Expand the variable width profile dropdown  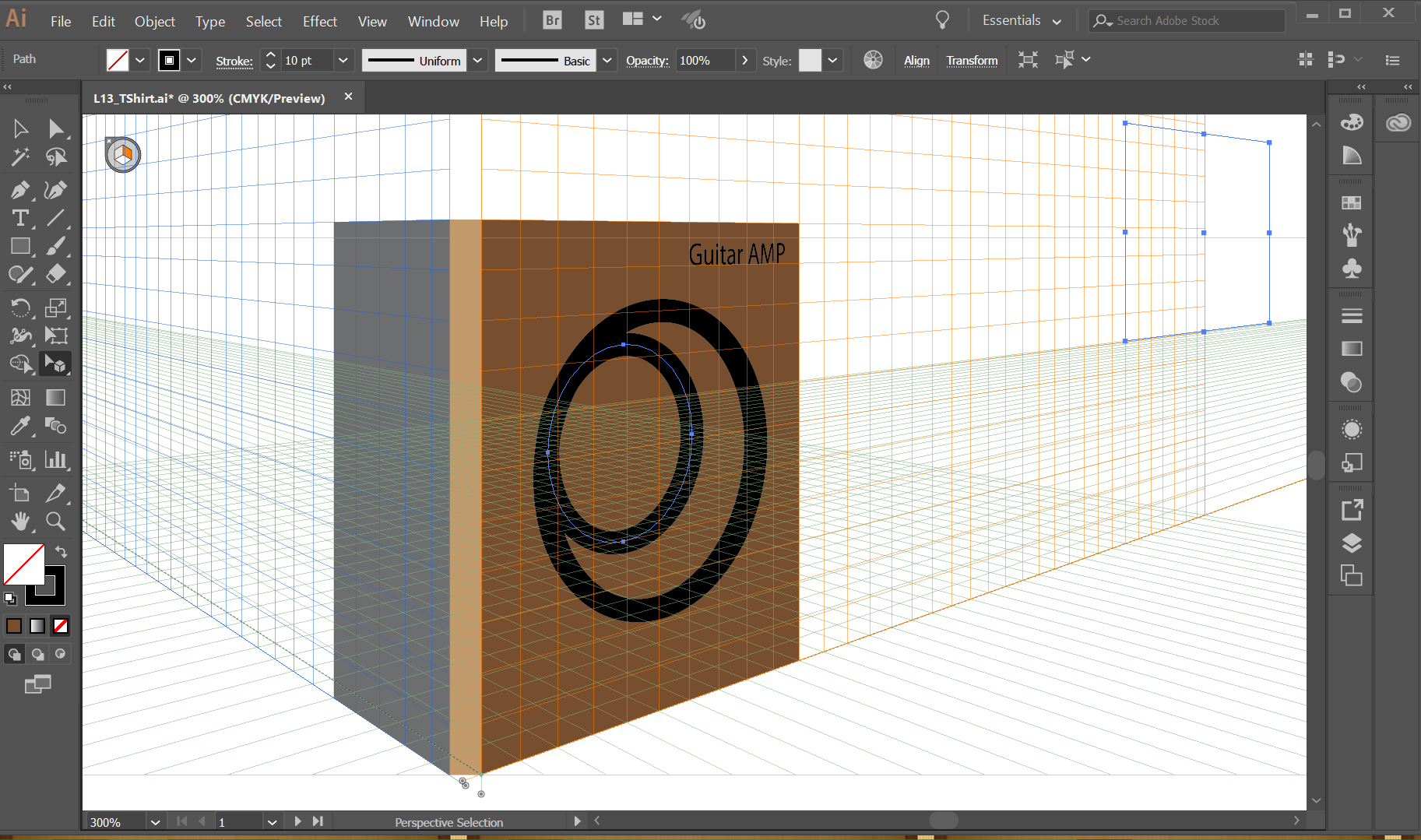pyautogui.click(x=477, y=60)
